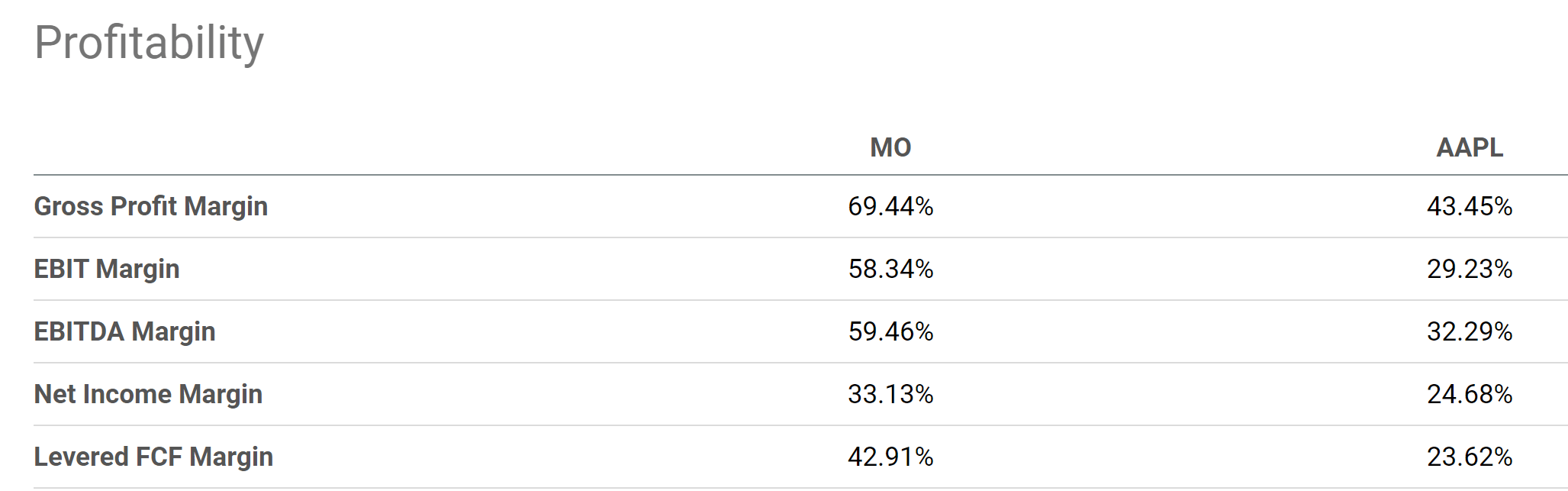Click AAPL gross profit margin 43.45%
The height and width of the screenshot is (491, 1568).
(x=1470, y=206)
